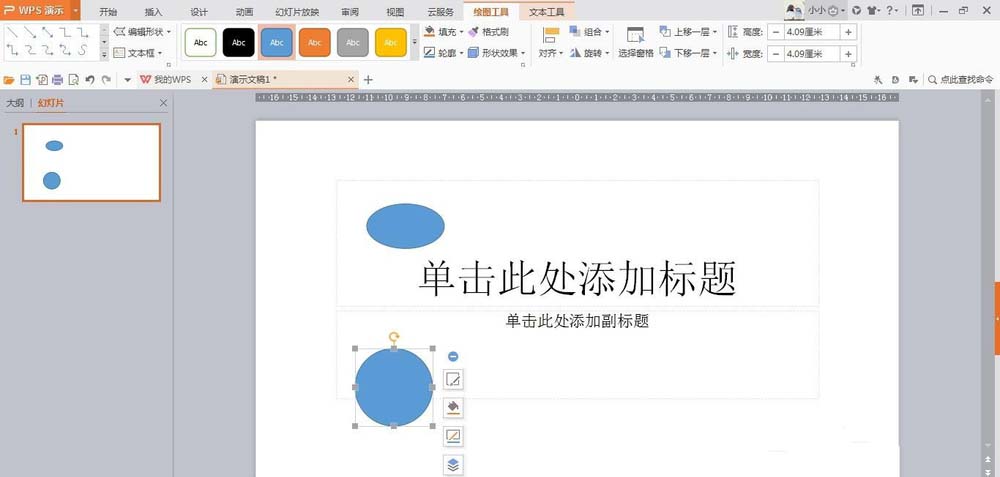Switch to the 大纲 outline panel view

(15, 103)
